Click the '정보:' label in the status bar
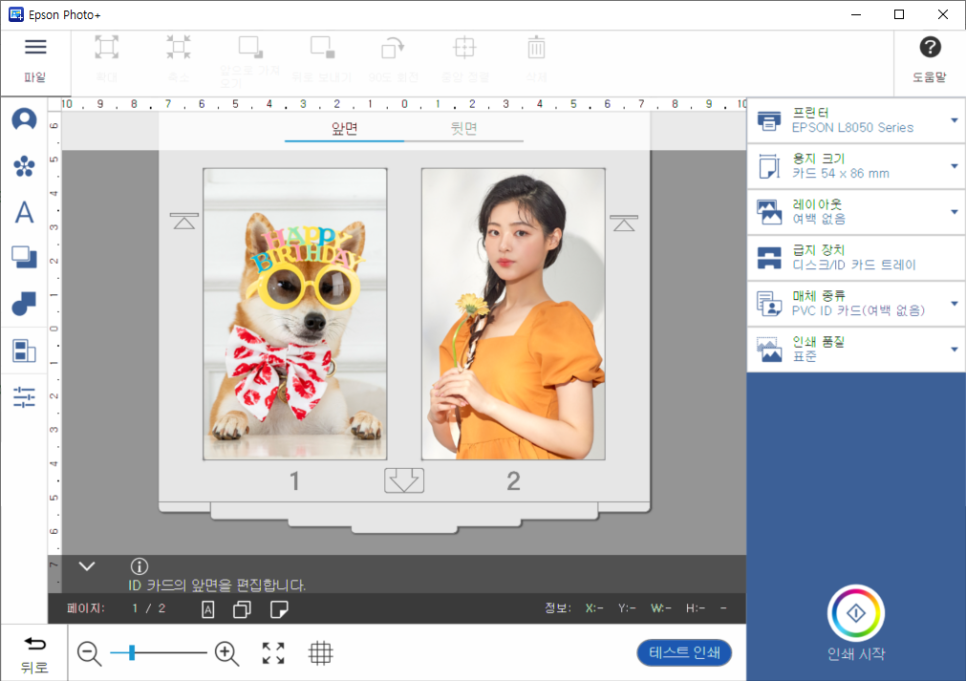 click(558, 608)
